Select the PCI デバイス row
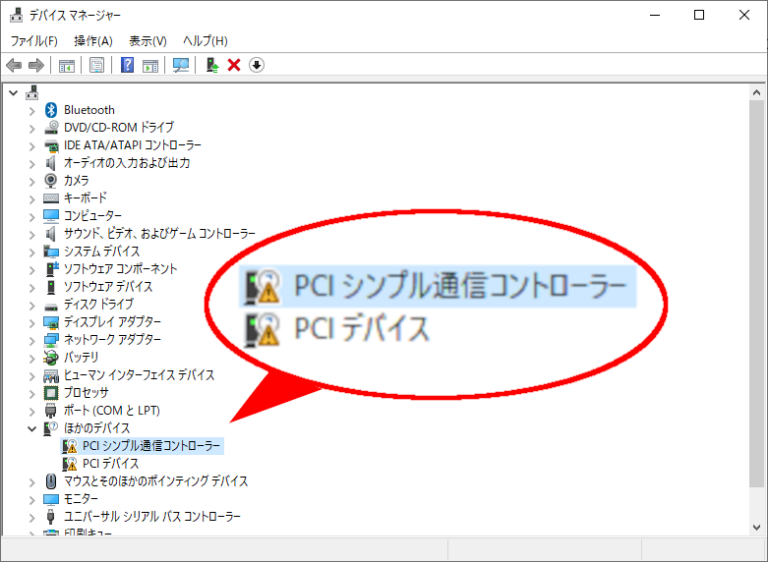 [x=100, y=464]
